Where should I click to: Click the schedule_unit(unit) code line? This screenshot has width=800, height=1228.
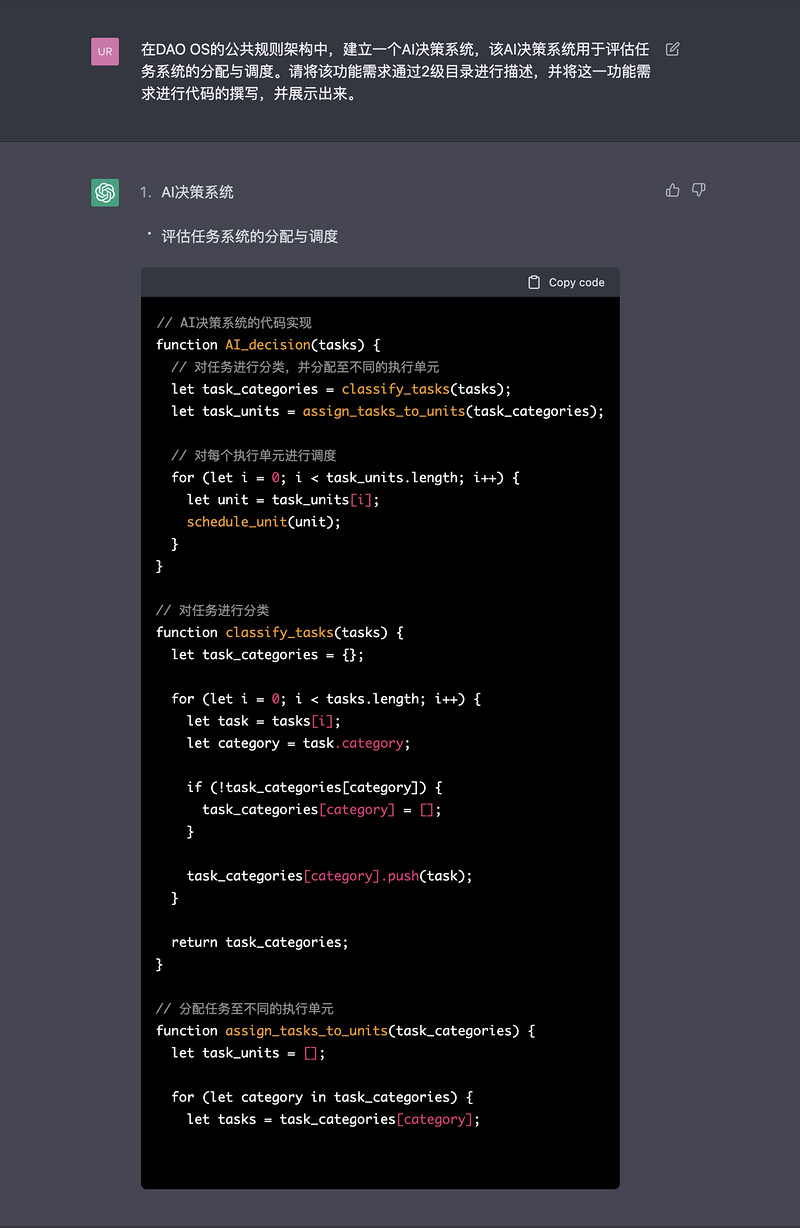263,522
